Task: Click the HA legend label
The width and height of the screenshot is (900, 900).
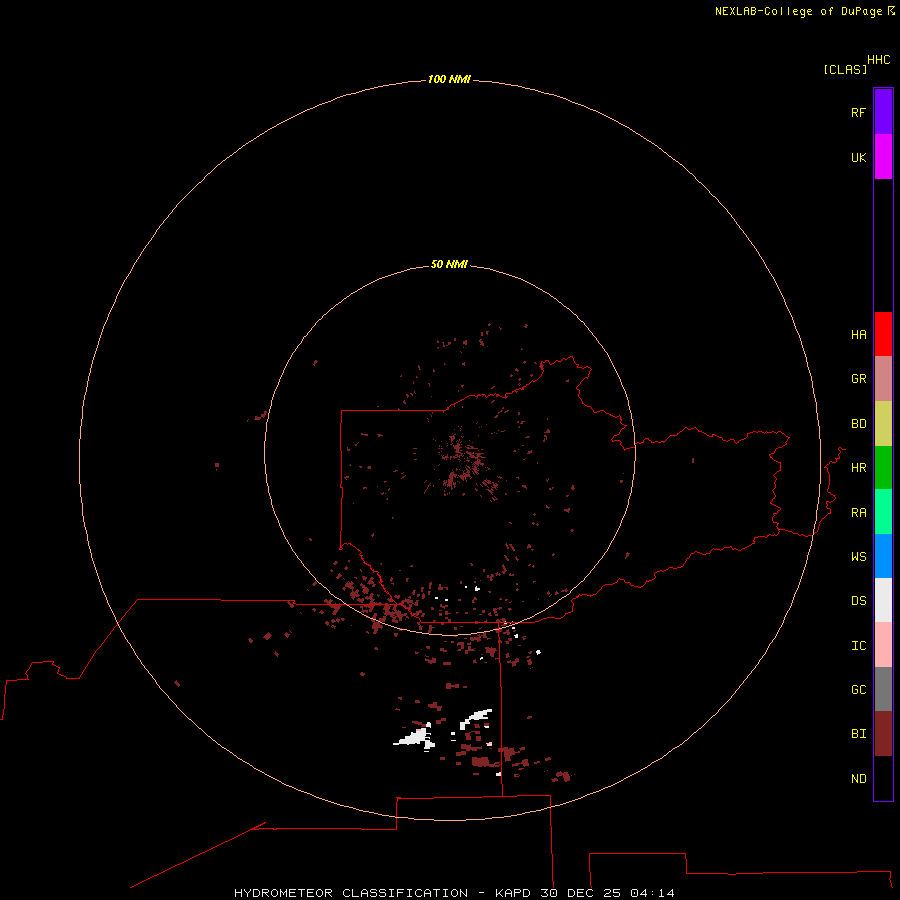Action: pyautogui.click(x=858, y=335)
